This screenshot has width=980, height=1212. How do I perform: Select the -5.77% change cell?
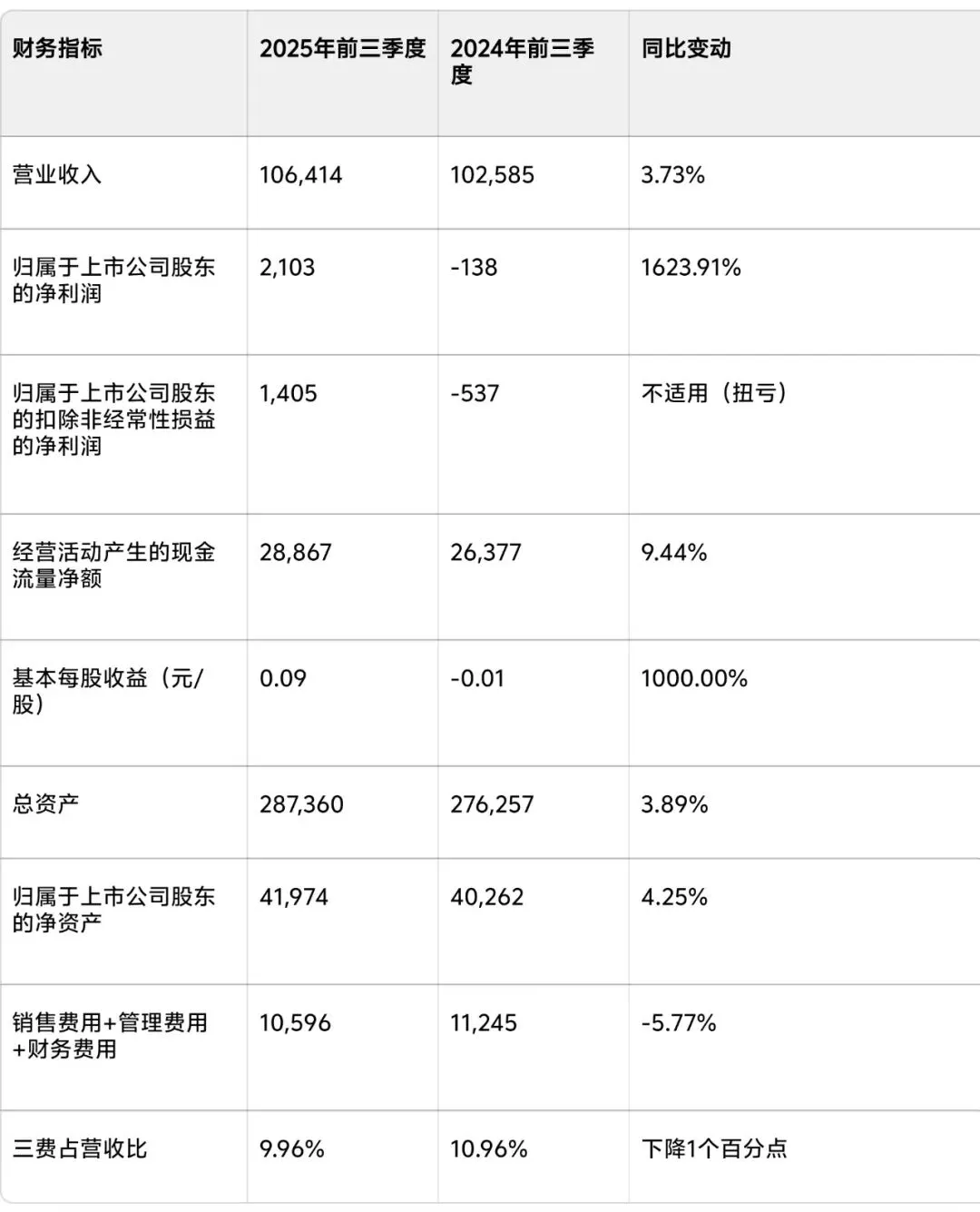click(678, 1023)
